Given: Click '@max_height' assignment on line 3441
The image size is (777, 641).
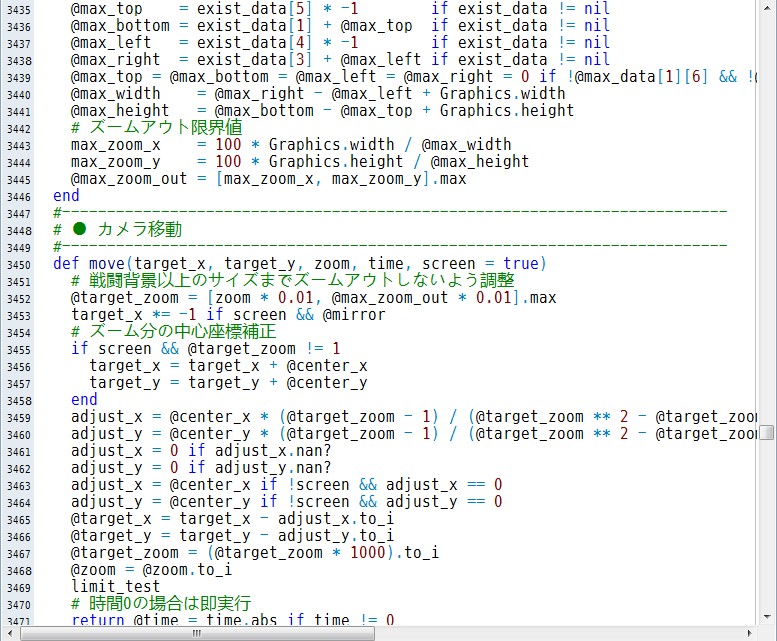Looking at the screenshot, I should [x=120, y=110].
